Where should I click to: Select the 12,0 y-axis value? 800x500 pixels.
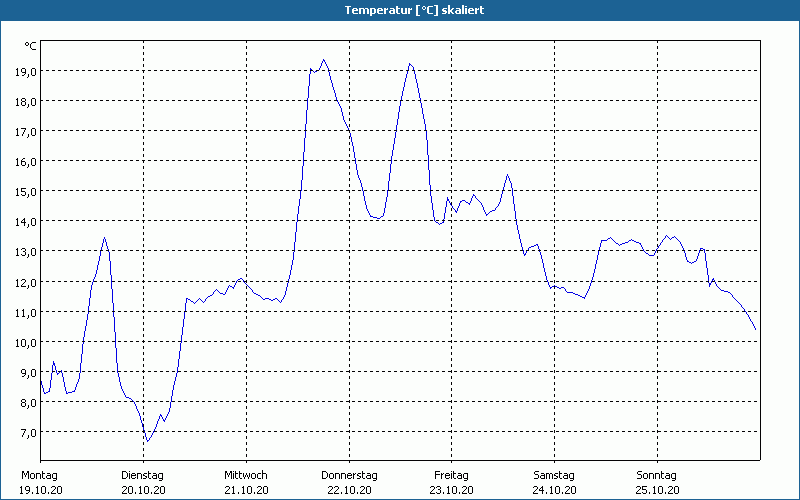click(26, 283)
